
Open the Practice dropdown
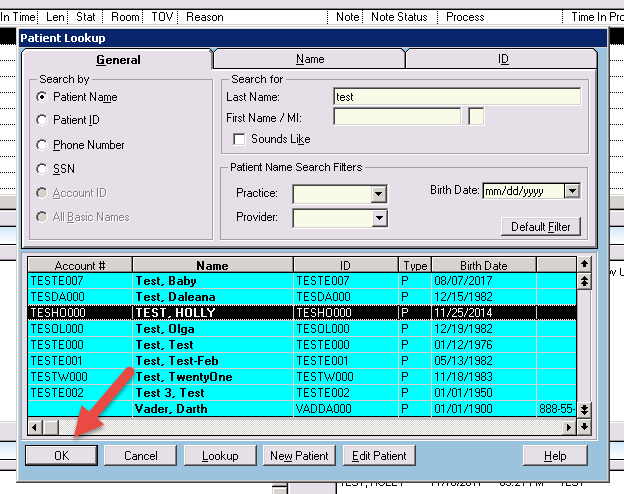[x=378, y=193]
